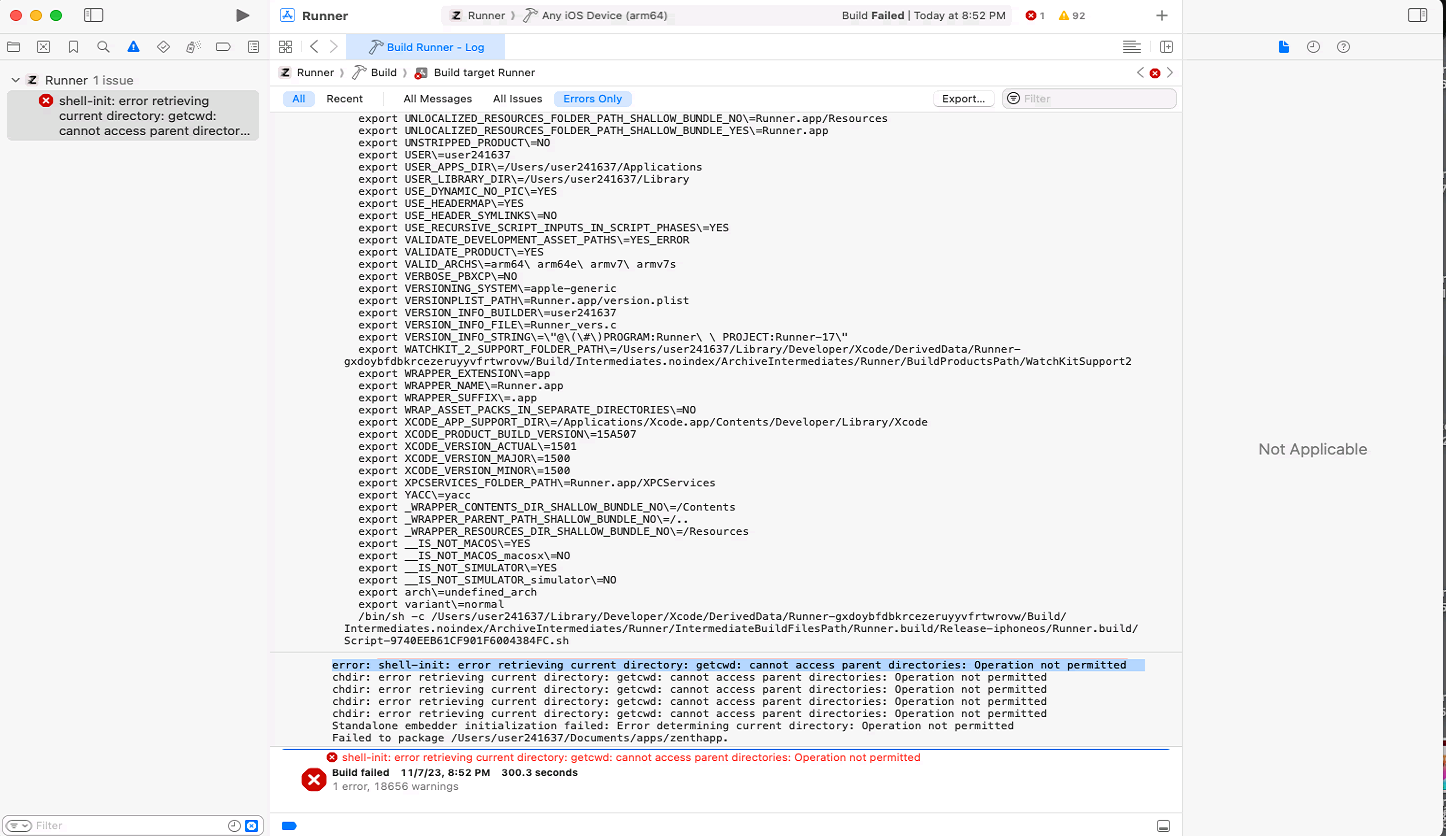Go back in editor history
This screenshot has height=836, width=1446.
tap(314, 47)
